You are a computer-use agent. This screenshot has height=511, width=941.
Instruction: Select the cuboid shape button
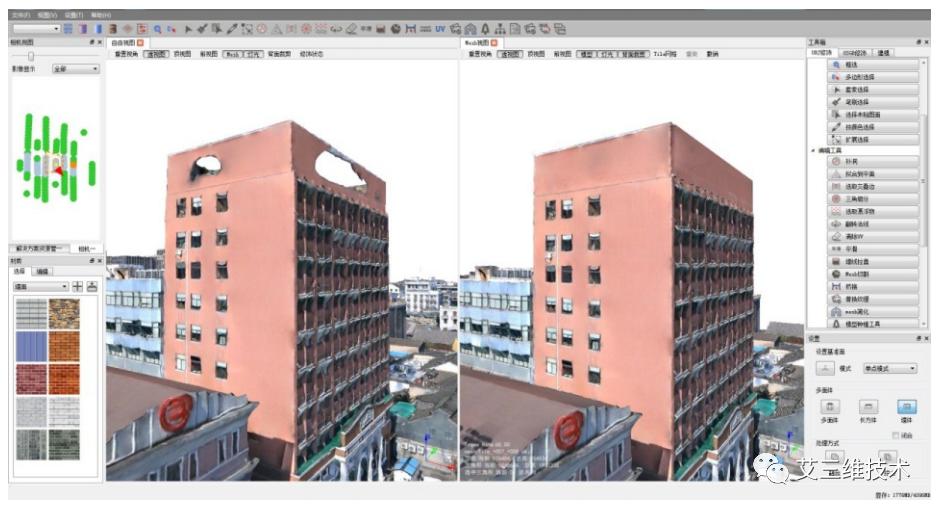(x=868, y=407)
